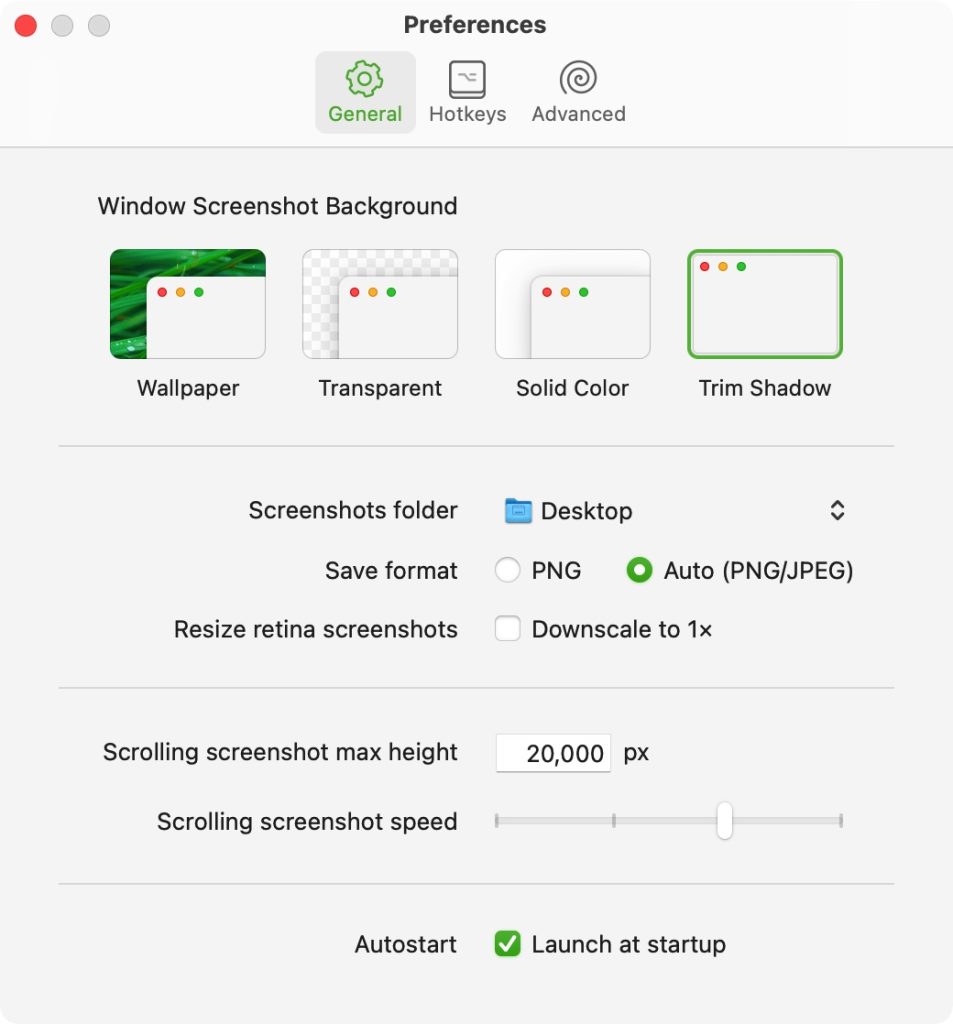Viewport: 953px width, 1024px height.
Task: Enable Downscale to 1× checkbox
Action: 508,629
